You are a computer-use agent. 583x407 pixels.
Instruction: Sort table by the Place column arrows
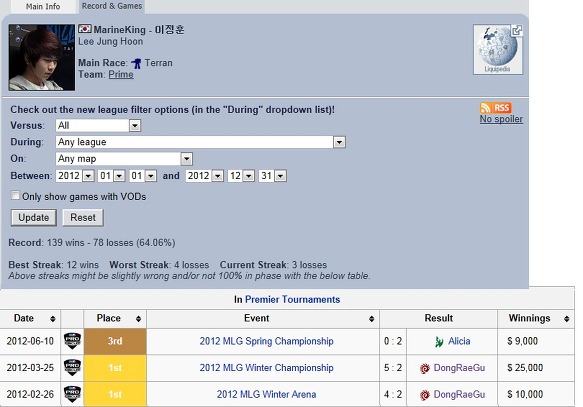click(x=138, y=319)
